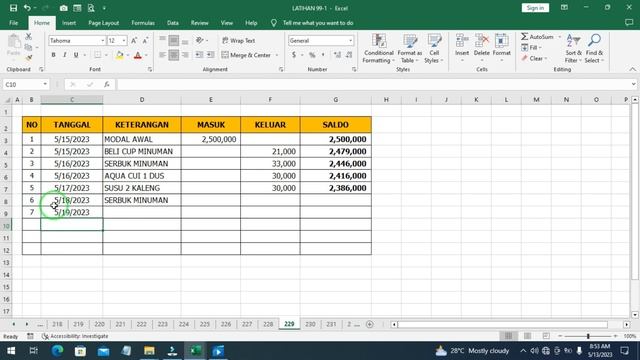Click the Clear eraser button
The height and width of the screenshot is (360, 640).
[x=533, y=58]
